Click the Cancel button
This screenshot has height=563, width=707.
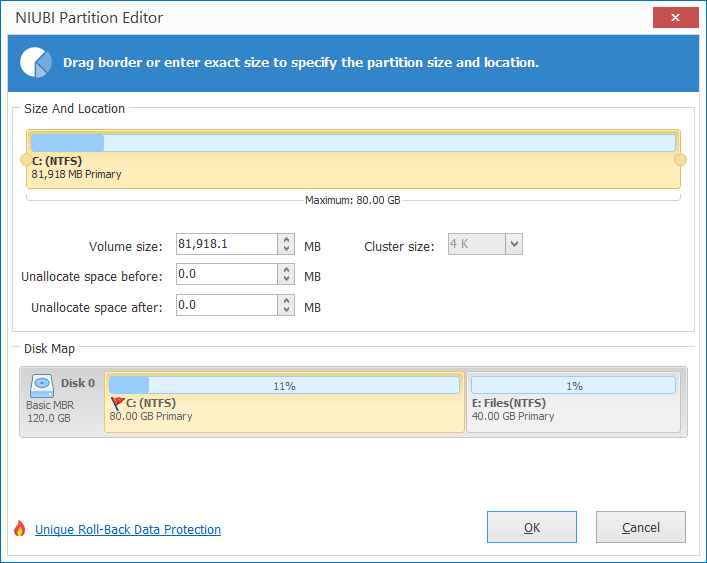coord(641,527)
